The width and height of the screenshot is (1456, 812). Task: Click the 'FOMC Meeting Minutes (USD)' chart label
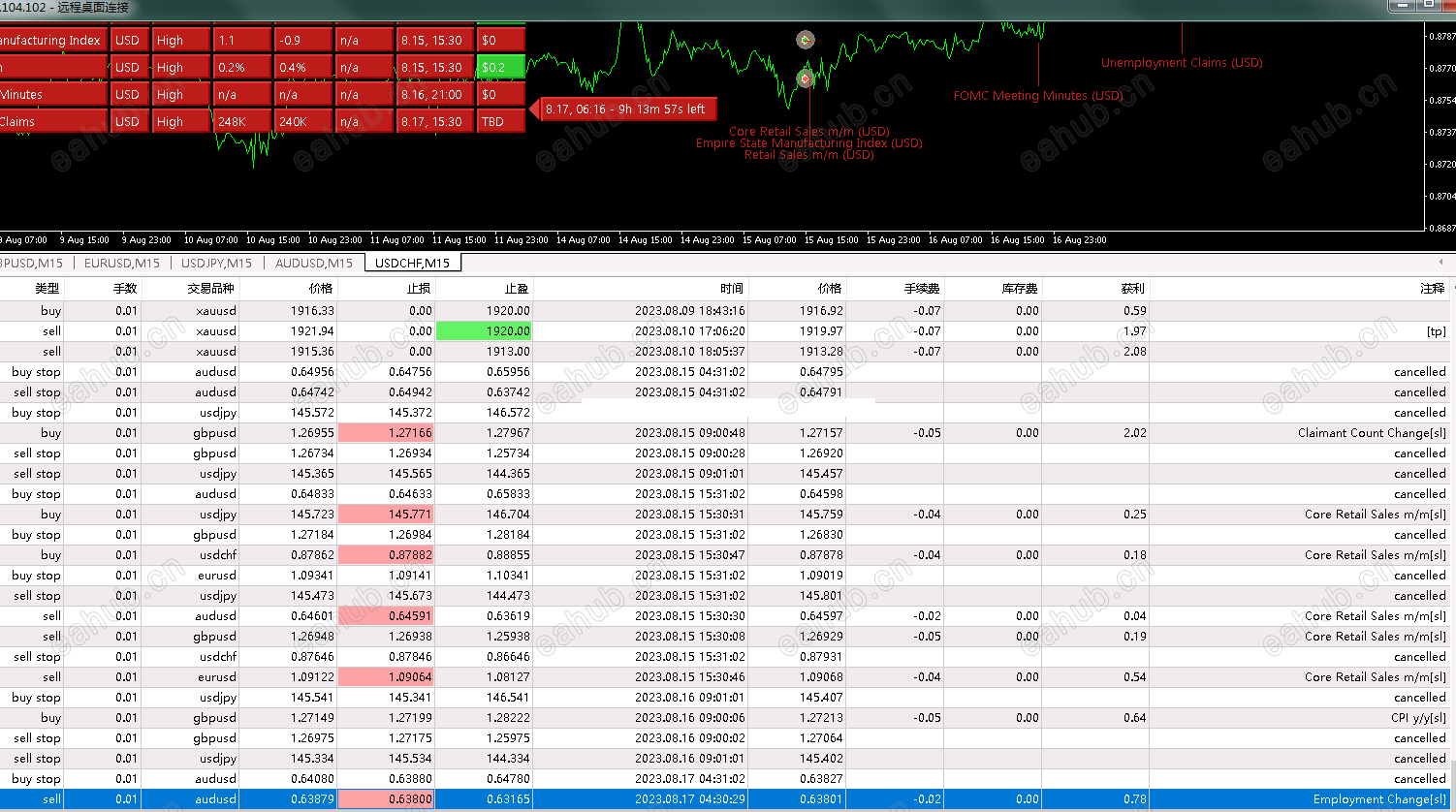[x=1038, y=95]
